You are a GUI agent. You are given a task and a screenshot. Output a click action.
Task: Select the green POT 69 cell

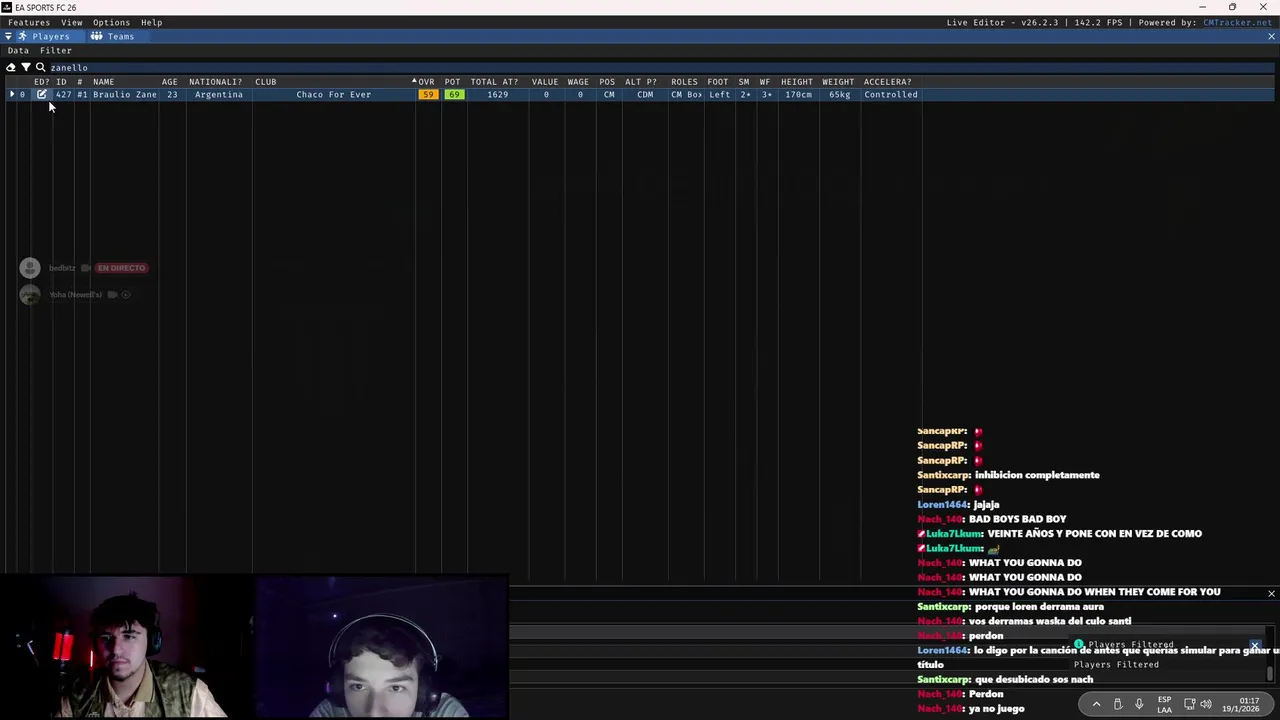(x=454, y=94)
